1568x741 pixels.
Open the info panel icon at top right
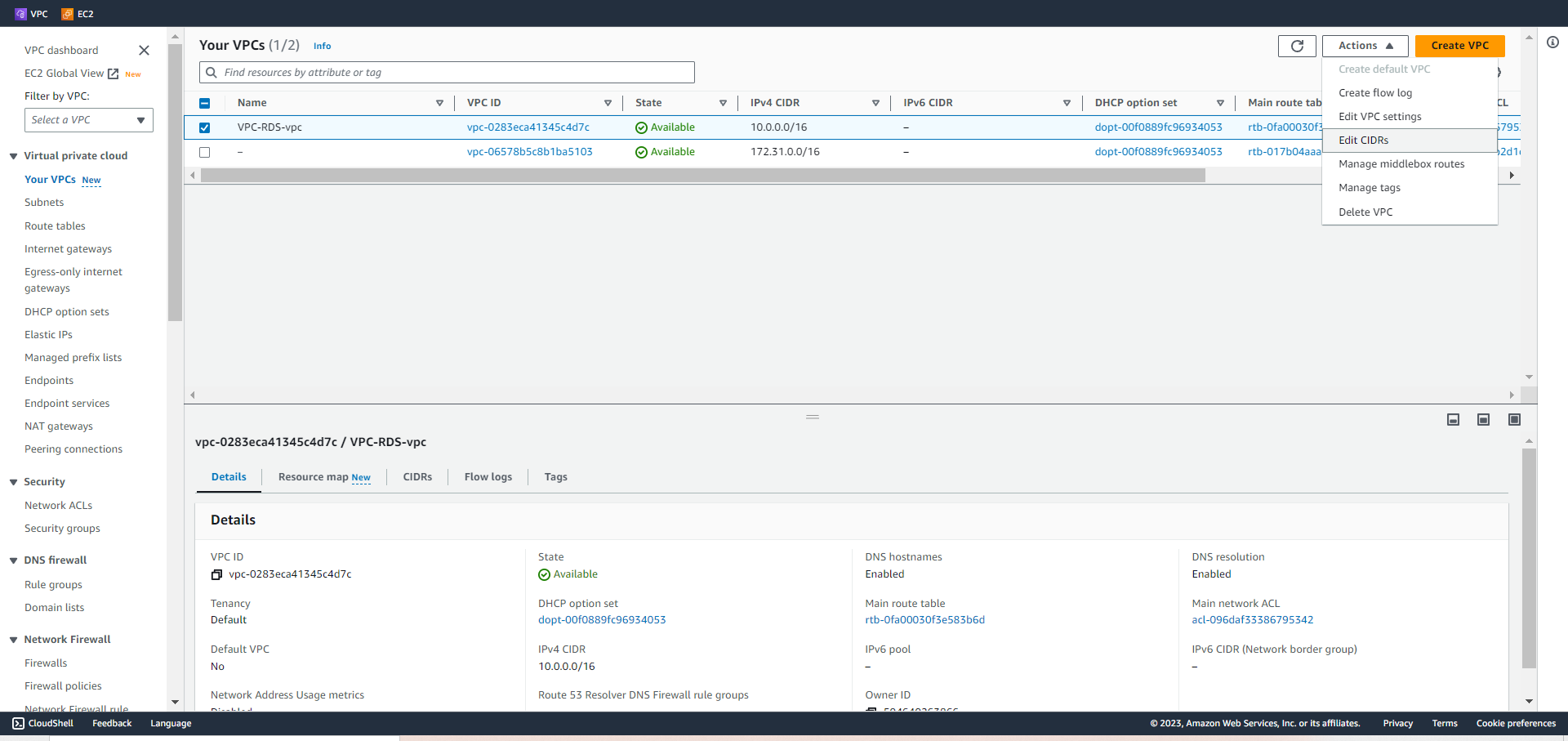tap(1552, 42)
